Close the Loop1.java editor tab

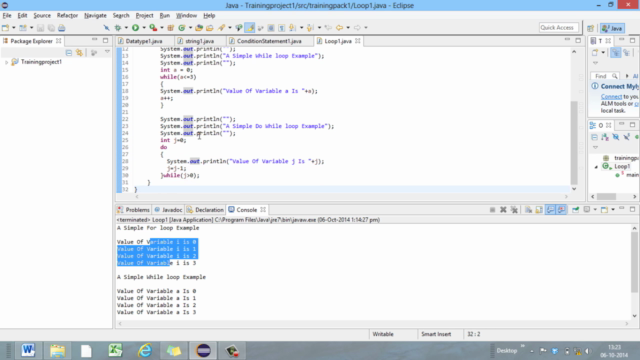click(358, 41)
